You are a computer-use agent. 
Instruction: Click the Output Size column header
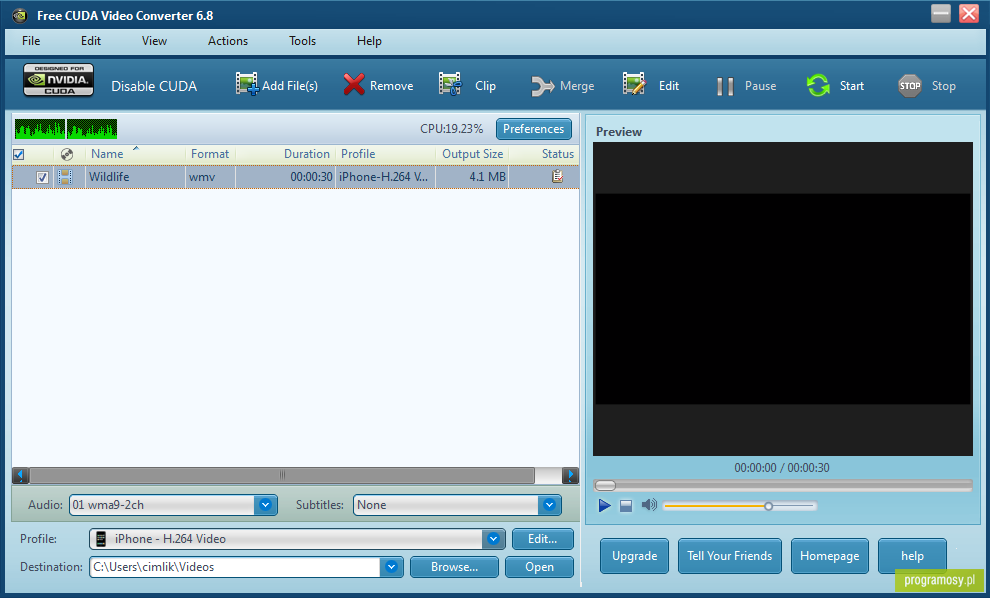[472, 154]
